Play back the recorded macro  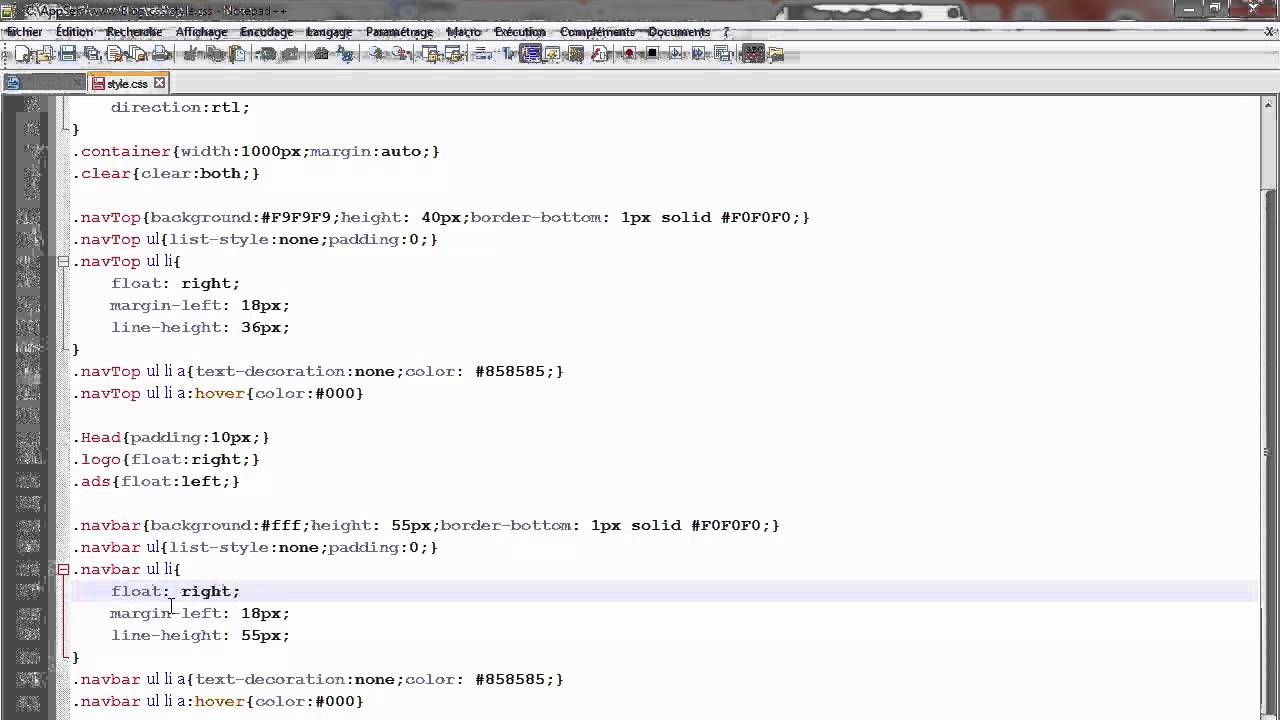676,54
